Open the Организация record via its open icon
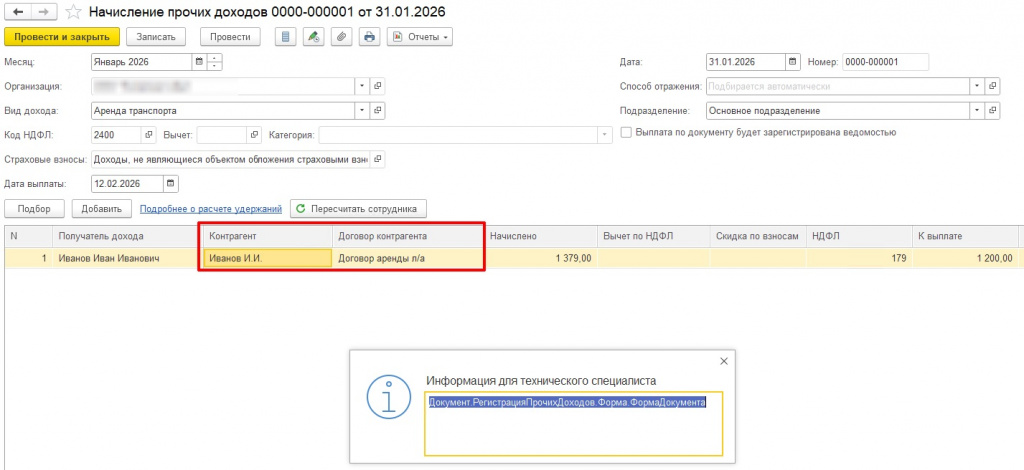 [377, 86]
